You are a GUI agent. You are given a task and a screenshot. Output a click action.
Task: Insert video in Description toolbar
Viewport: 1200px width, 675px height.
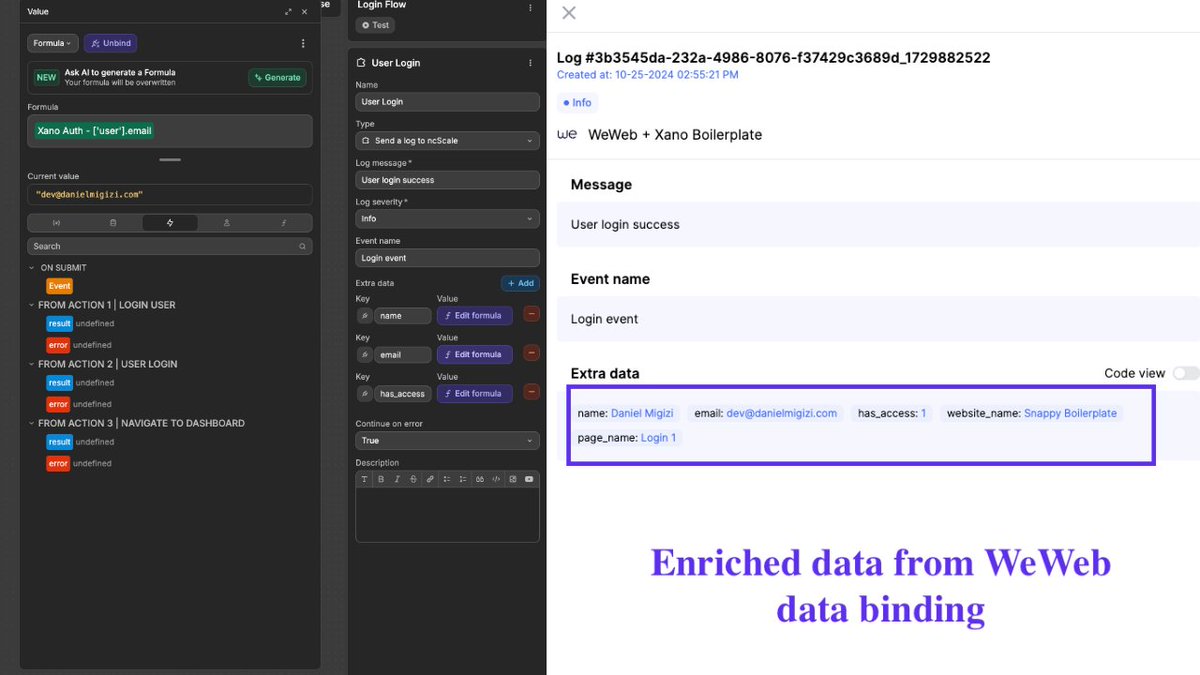pyautogui.click(x=529, y=479)
